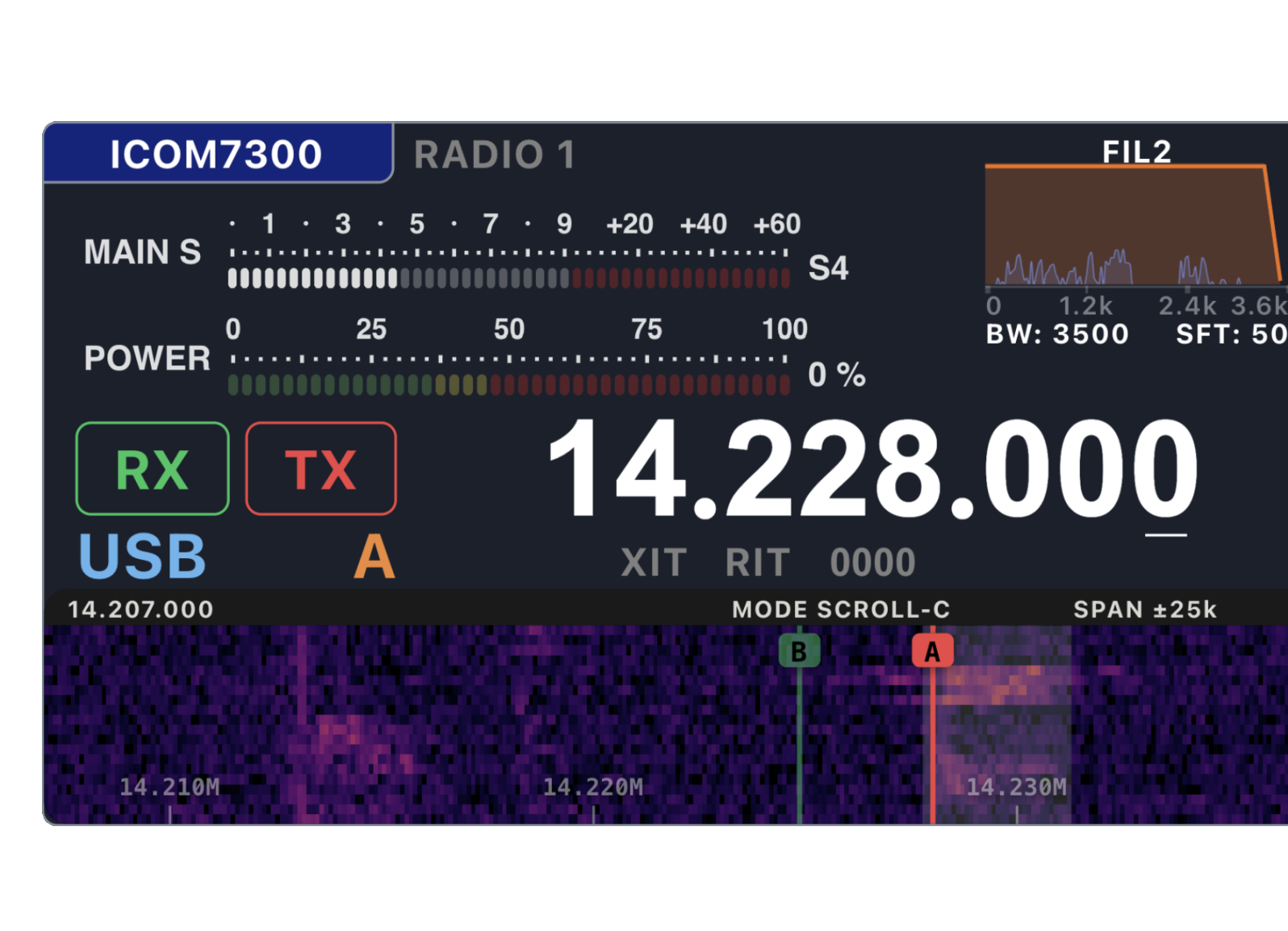Image resolution: width=1288 pixels, height=931 pixels.
Task: Click the FIL2 filter label
Action: 1136,152
